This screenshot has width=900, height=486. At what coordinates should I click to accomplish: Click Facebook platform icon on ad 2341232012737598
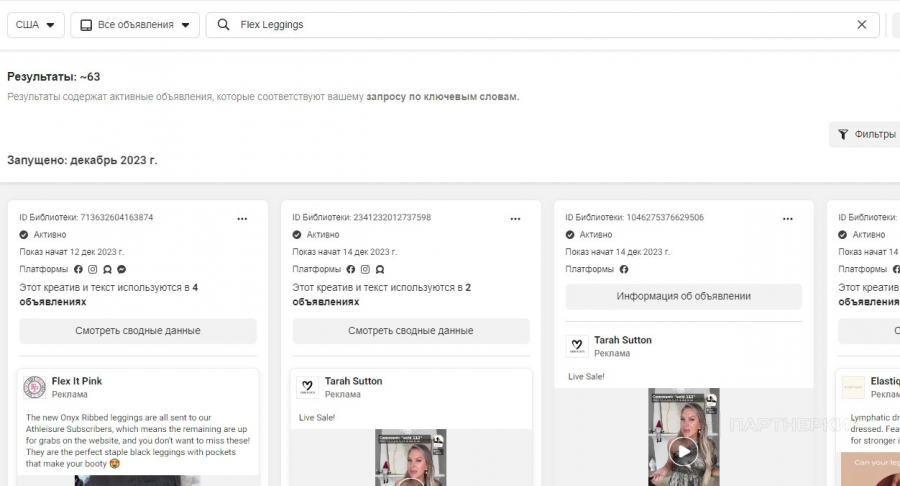click(x=351, y=269)
